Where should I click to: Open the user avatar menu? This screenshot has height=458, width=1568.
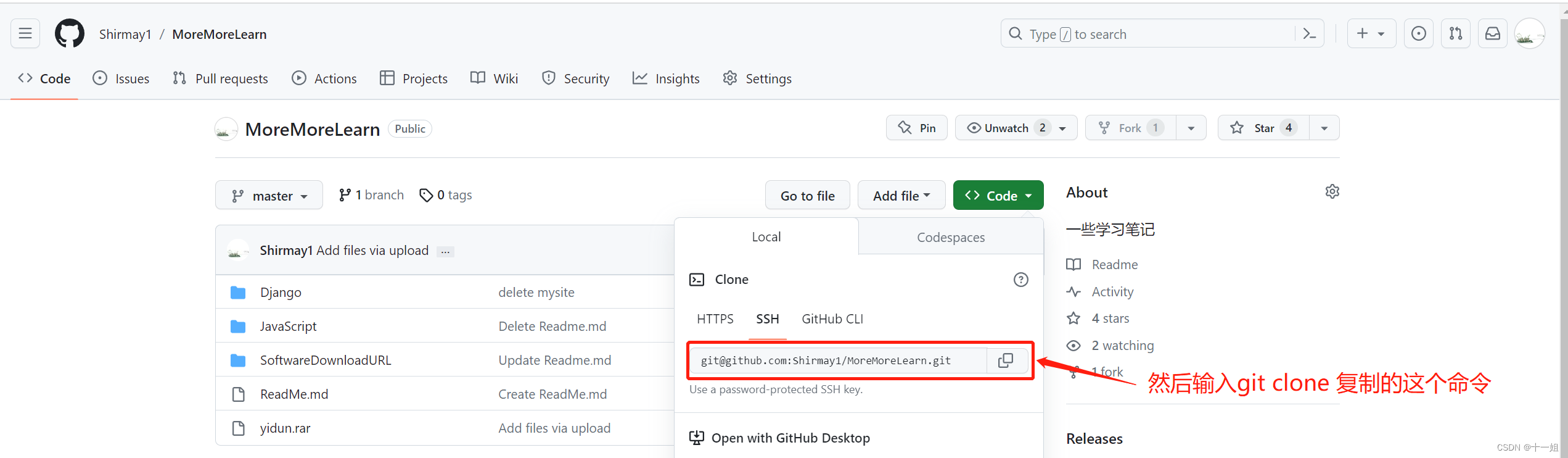pyautogui.click(x=1530, y=33)
